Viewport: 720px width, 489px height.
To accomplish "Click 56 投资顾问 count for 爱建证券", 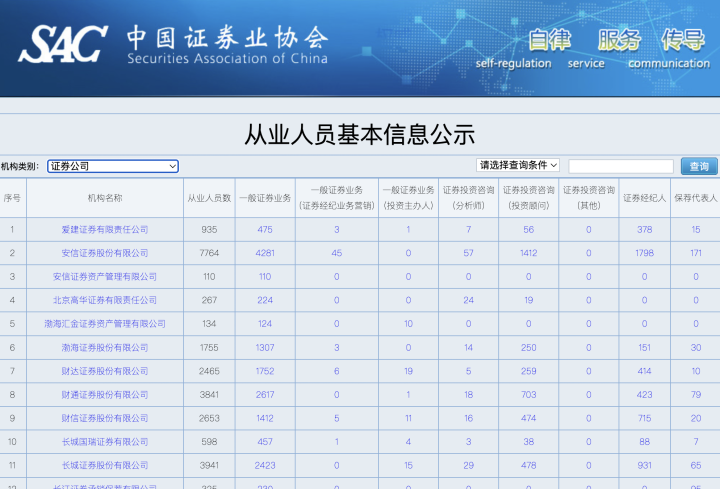I will click(x=529, y=230).
